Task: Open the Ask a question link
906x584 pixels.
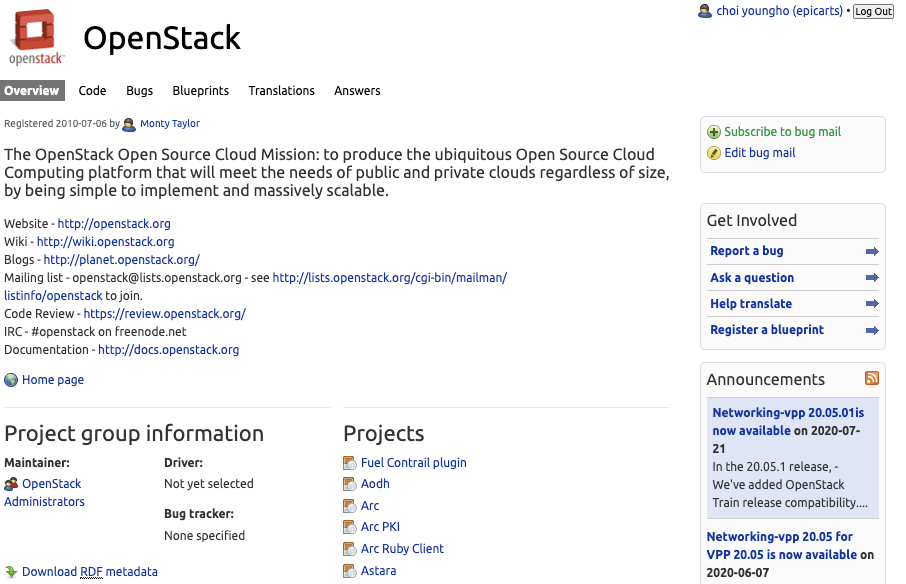Action: tap(752, 278)
